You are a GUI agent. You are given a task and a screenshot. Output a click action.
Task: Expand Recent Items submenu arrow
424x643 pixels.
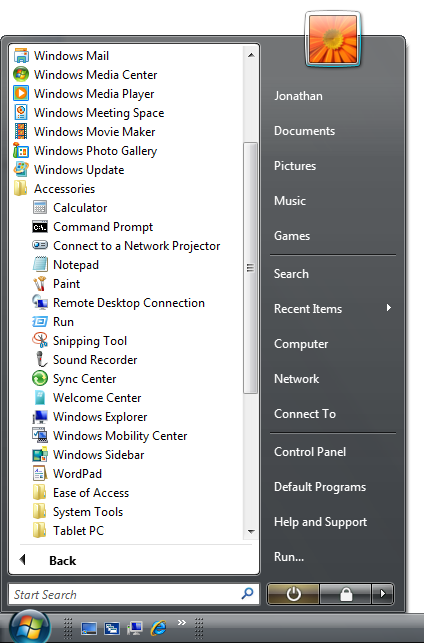[389, 308]
